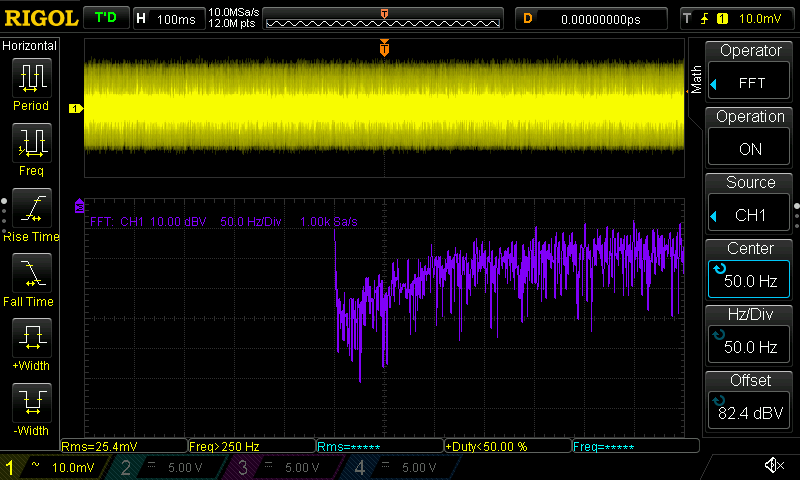Choose the Fall Time measurement icon
800x480 pixels.
point(30,273)
